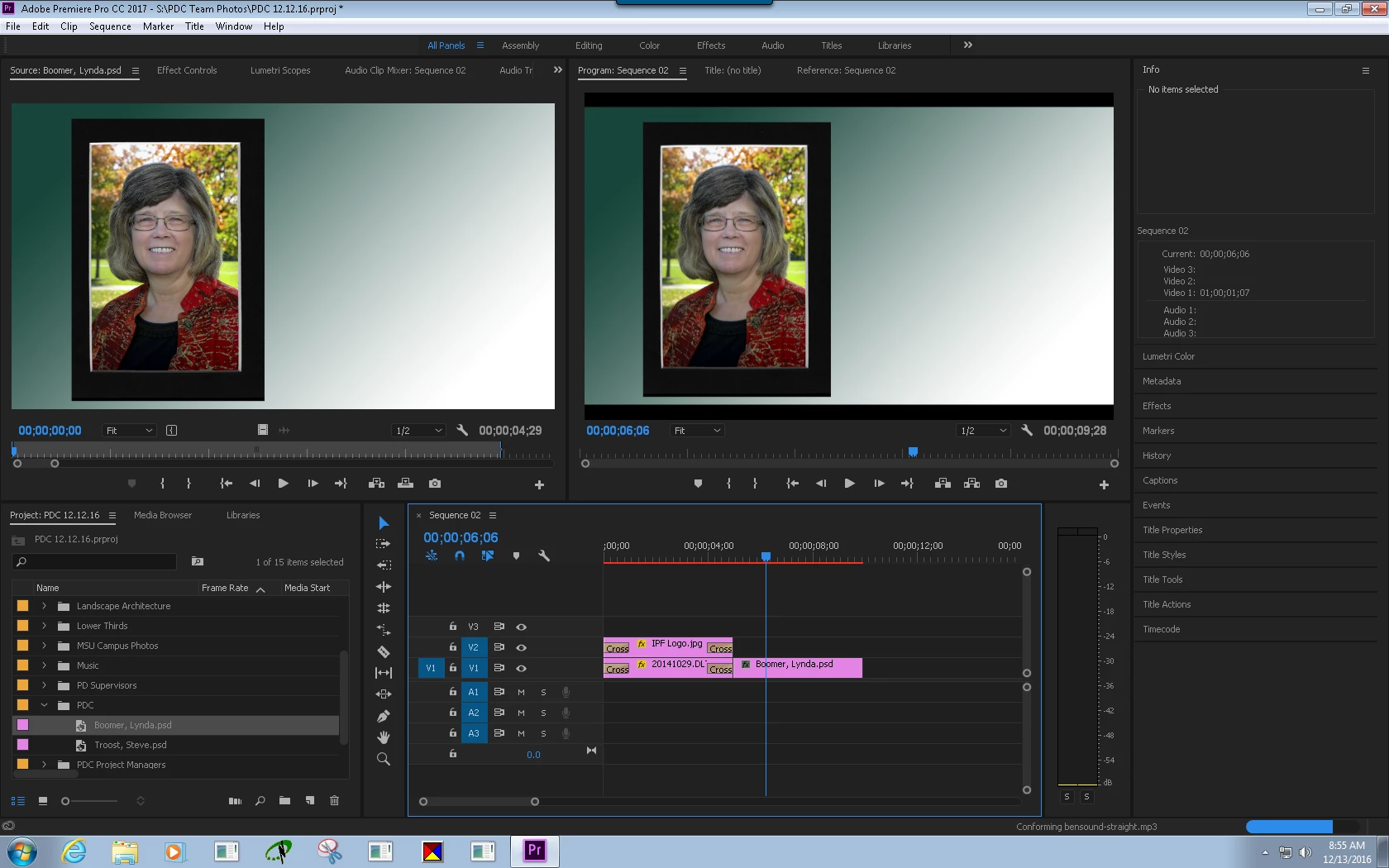This screenshot has width=1389, height=868.
Task: Toggle sync lock for track V2
Action: point(499,647)
